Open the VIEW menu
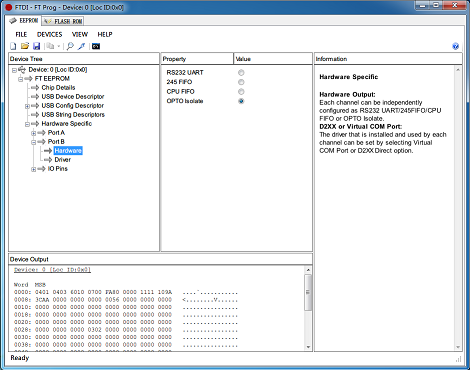 [80, 34]
